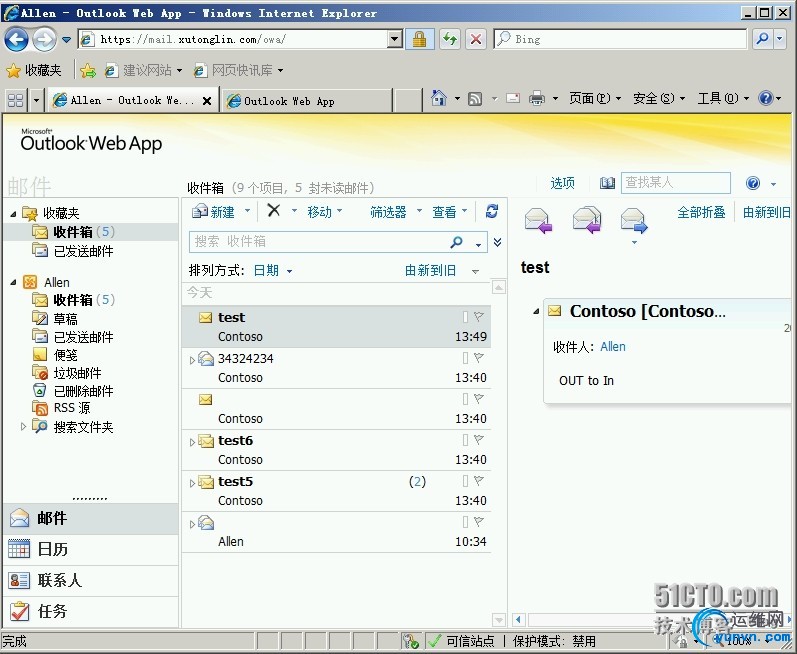Open the Favorites star button

(x=34, y=70)
